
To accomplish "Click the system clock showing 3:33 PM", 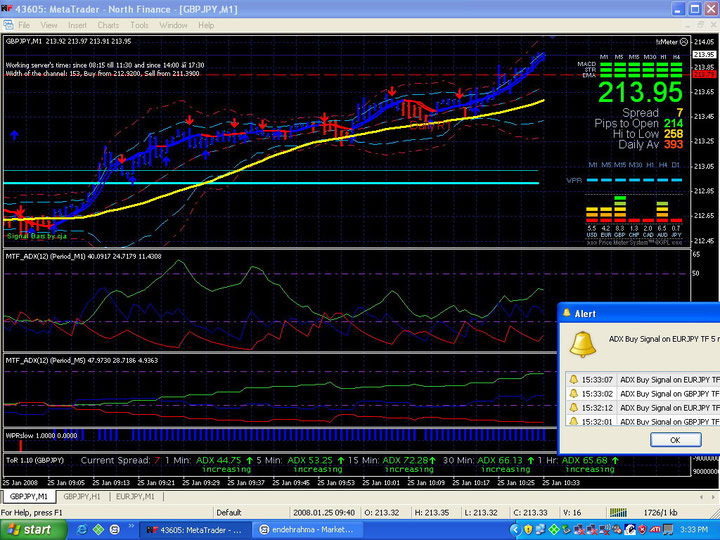I will coord(694,530).
